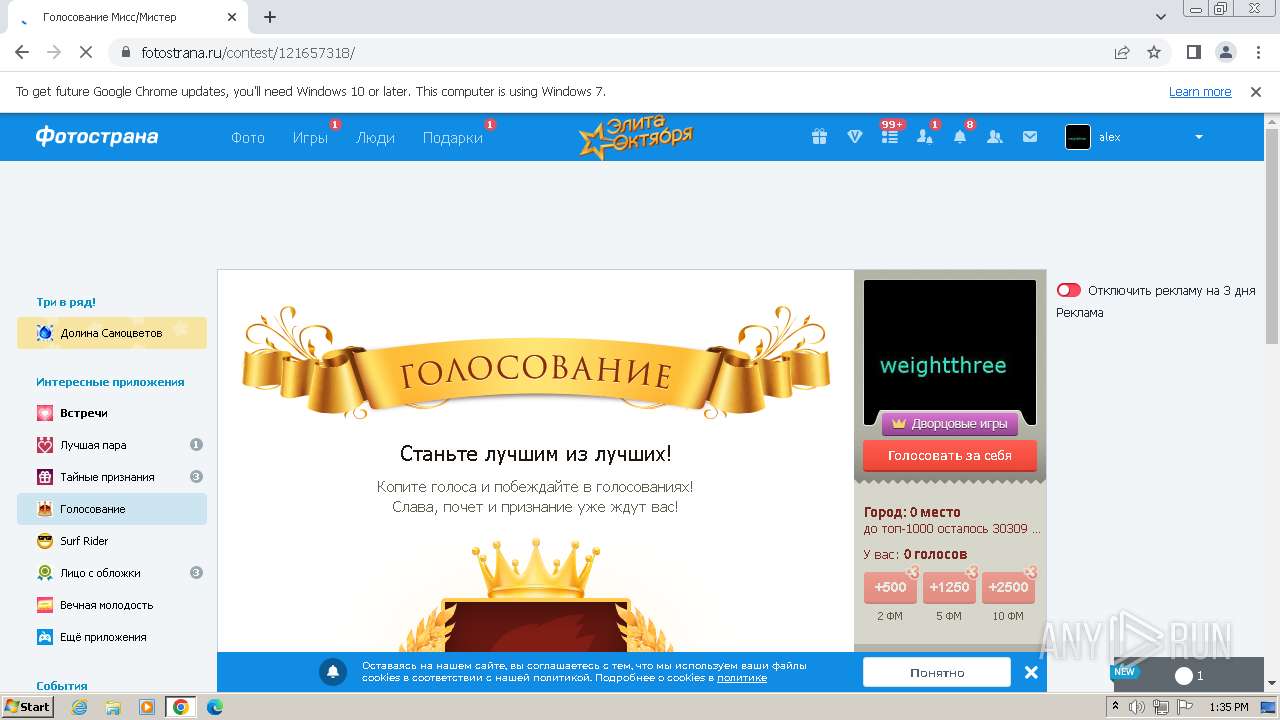Select Голосование app in sidebar
The height and width of the screenshot is (720, 1280).
click(112, 509)
